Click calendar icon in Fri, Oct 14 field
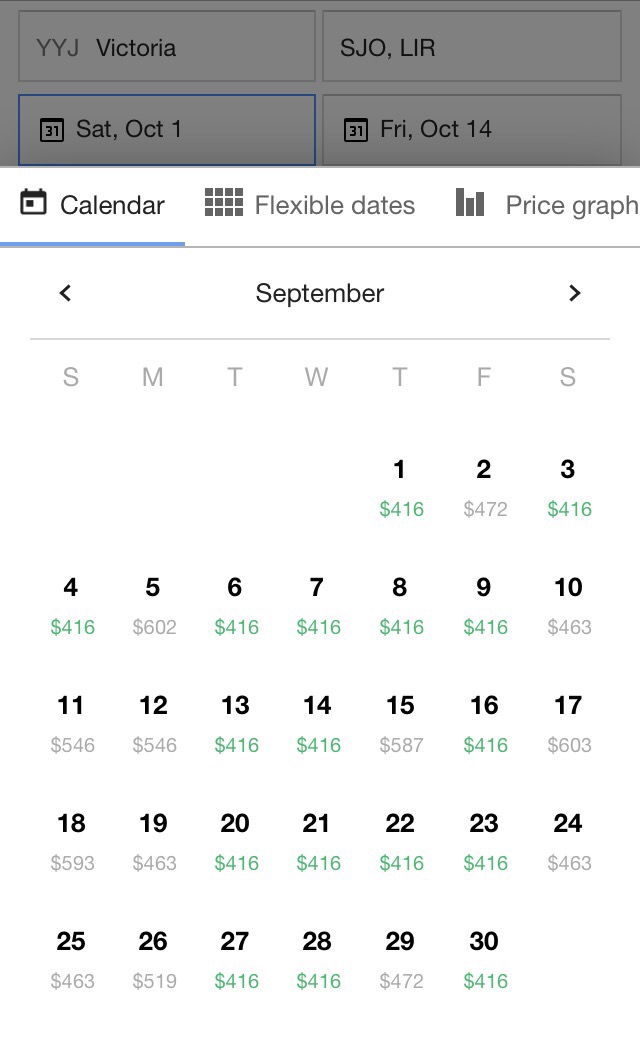Screen dimensions: 640x1056 [x=355, y=129]
